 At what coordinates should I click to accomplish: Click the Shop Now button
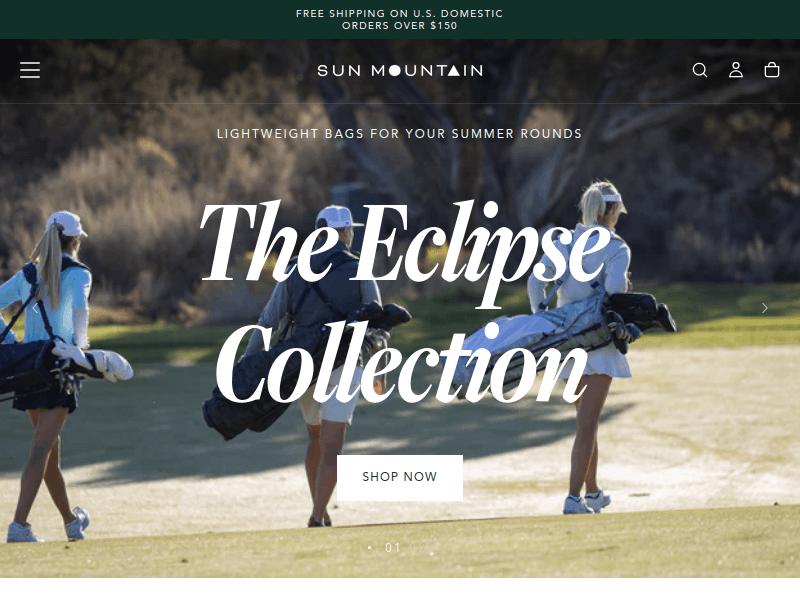coord(399,478)
